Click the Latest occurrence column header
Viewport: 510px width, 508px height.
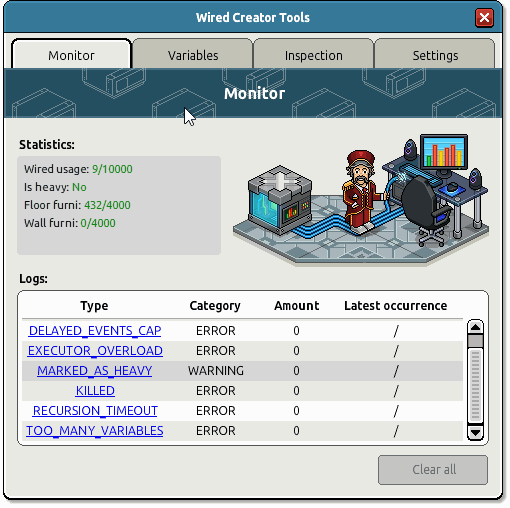[395, 305]
